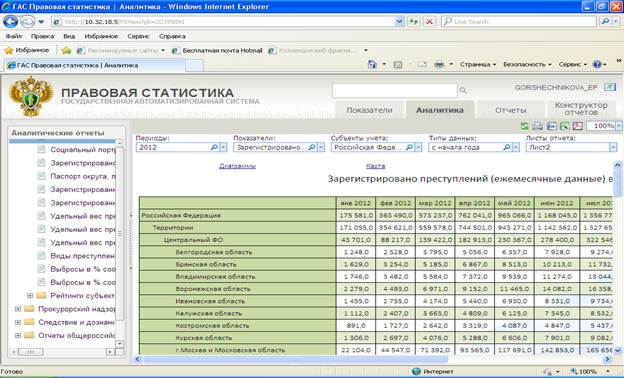Switch to the Отчеты tab
Viewport: 624px width, 378px height.
tap(511, 110)
